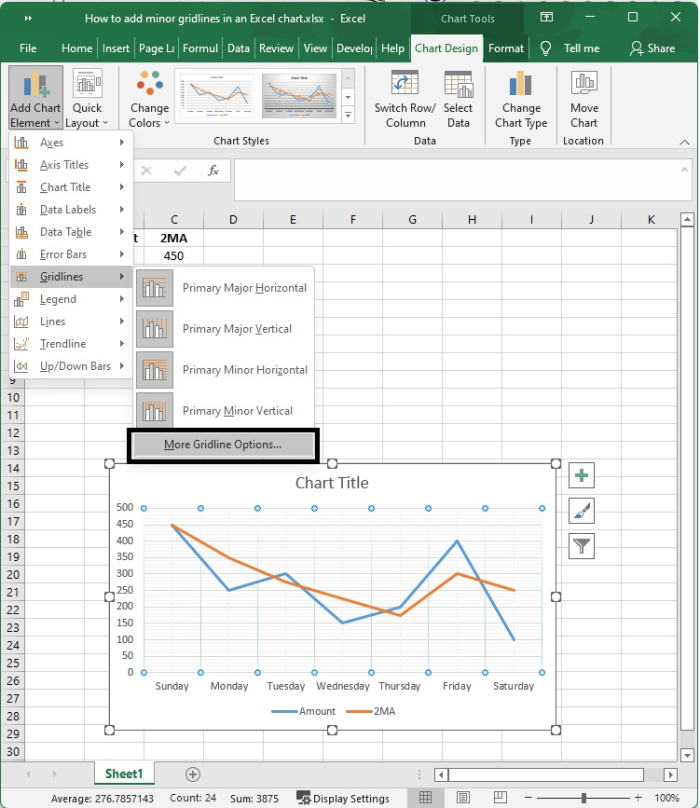Click Ribbon Display Options icon

546,17
